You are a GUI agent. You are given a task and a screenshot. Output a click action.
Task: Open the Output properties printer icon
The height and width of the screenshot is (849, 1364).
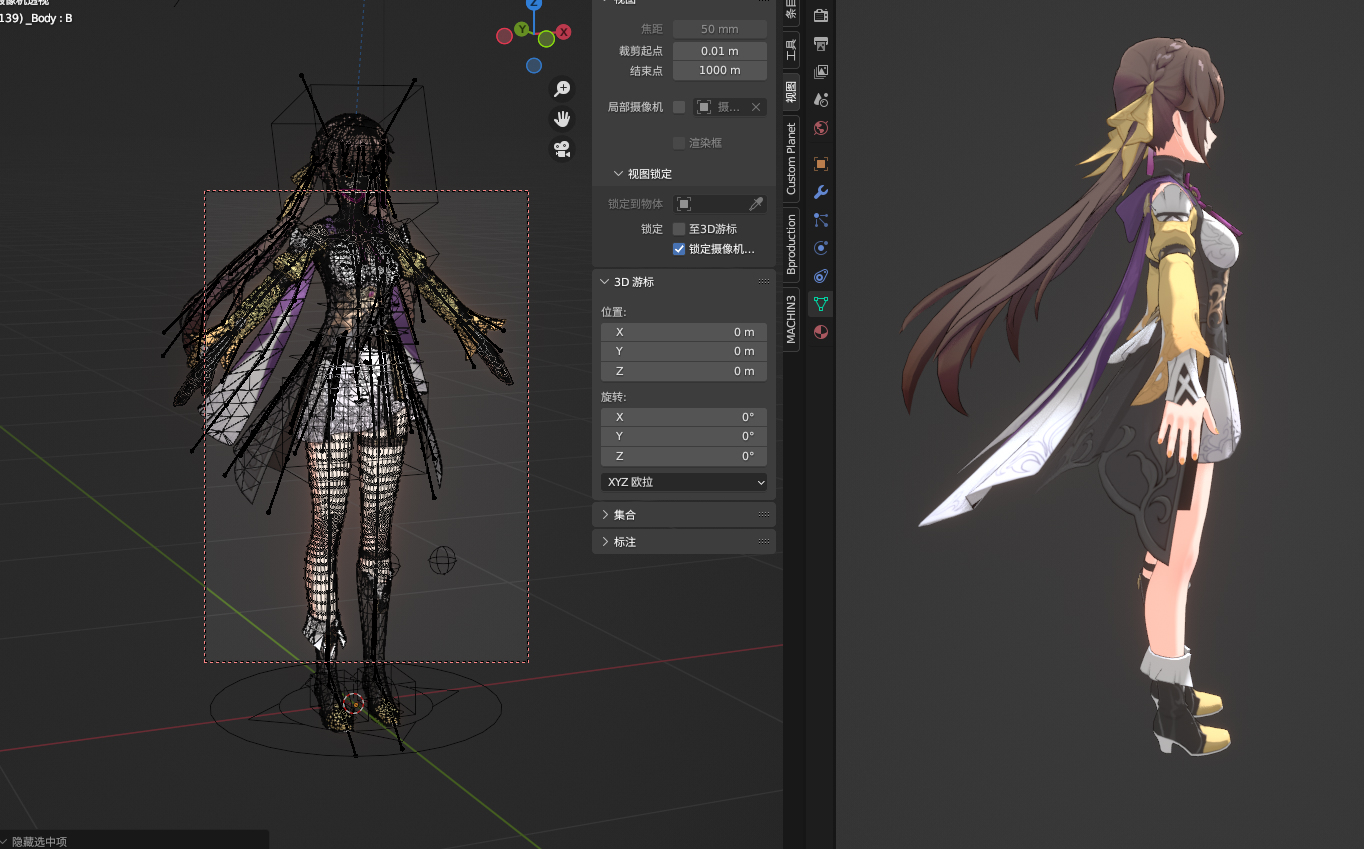(x=821, y=44)
